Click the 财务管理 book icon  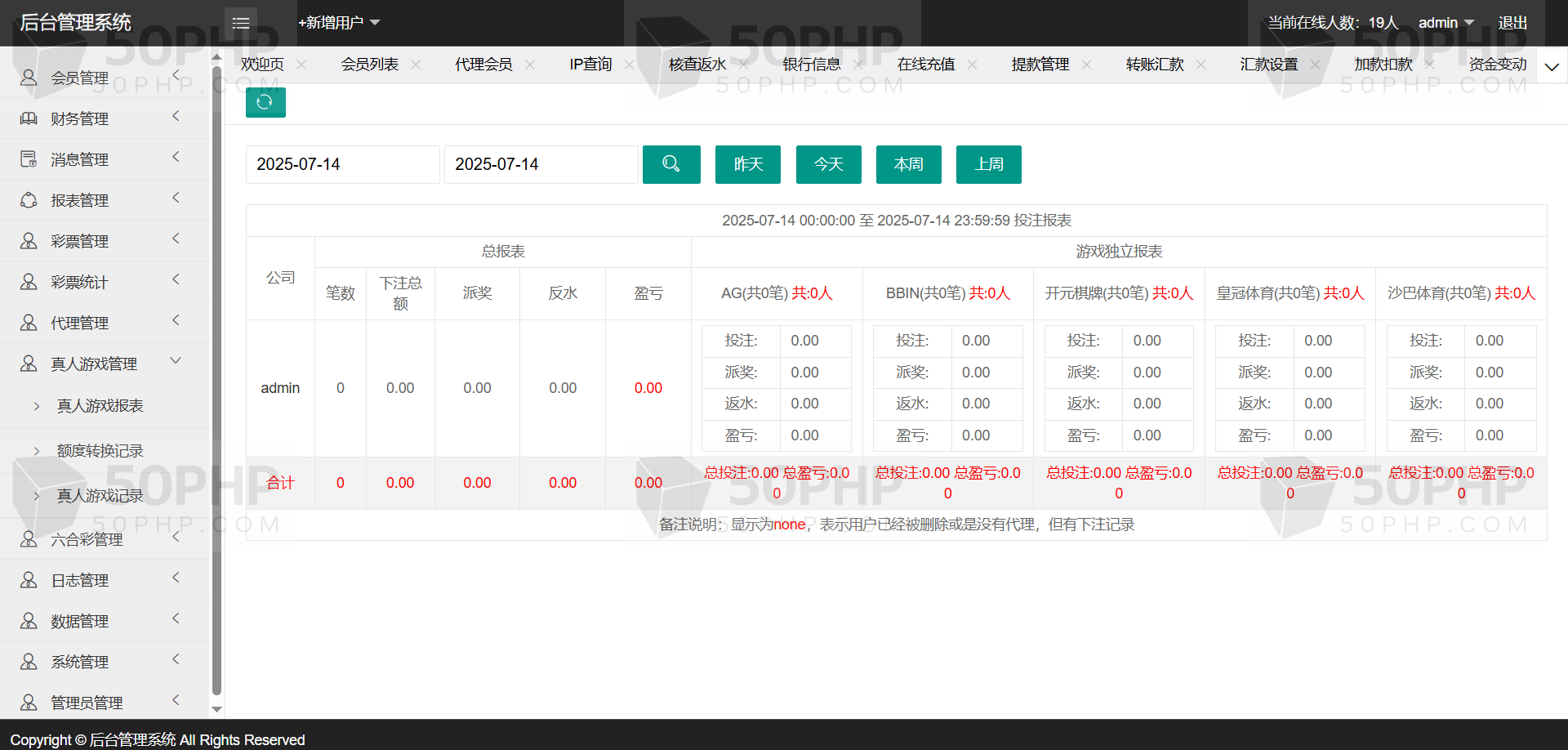click(29, 118)
